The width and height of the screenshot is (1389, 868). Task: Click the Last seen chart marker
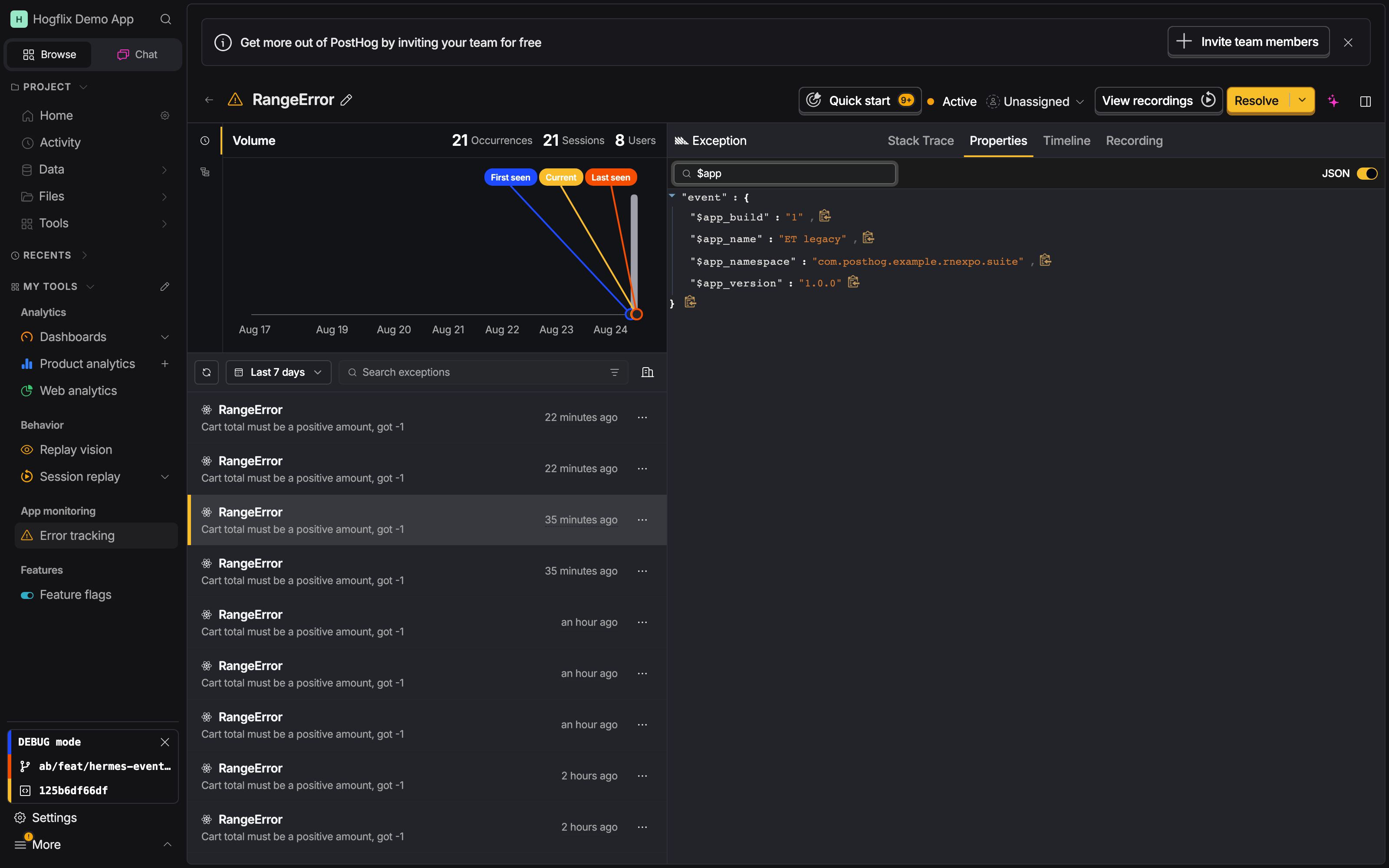pyautogui.click(x=611, y=178)
